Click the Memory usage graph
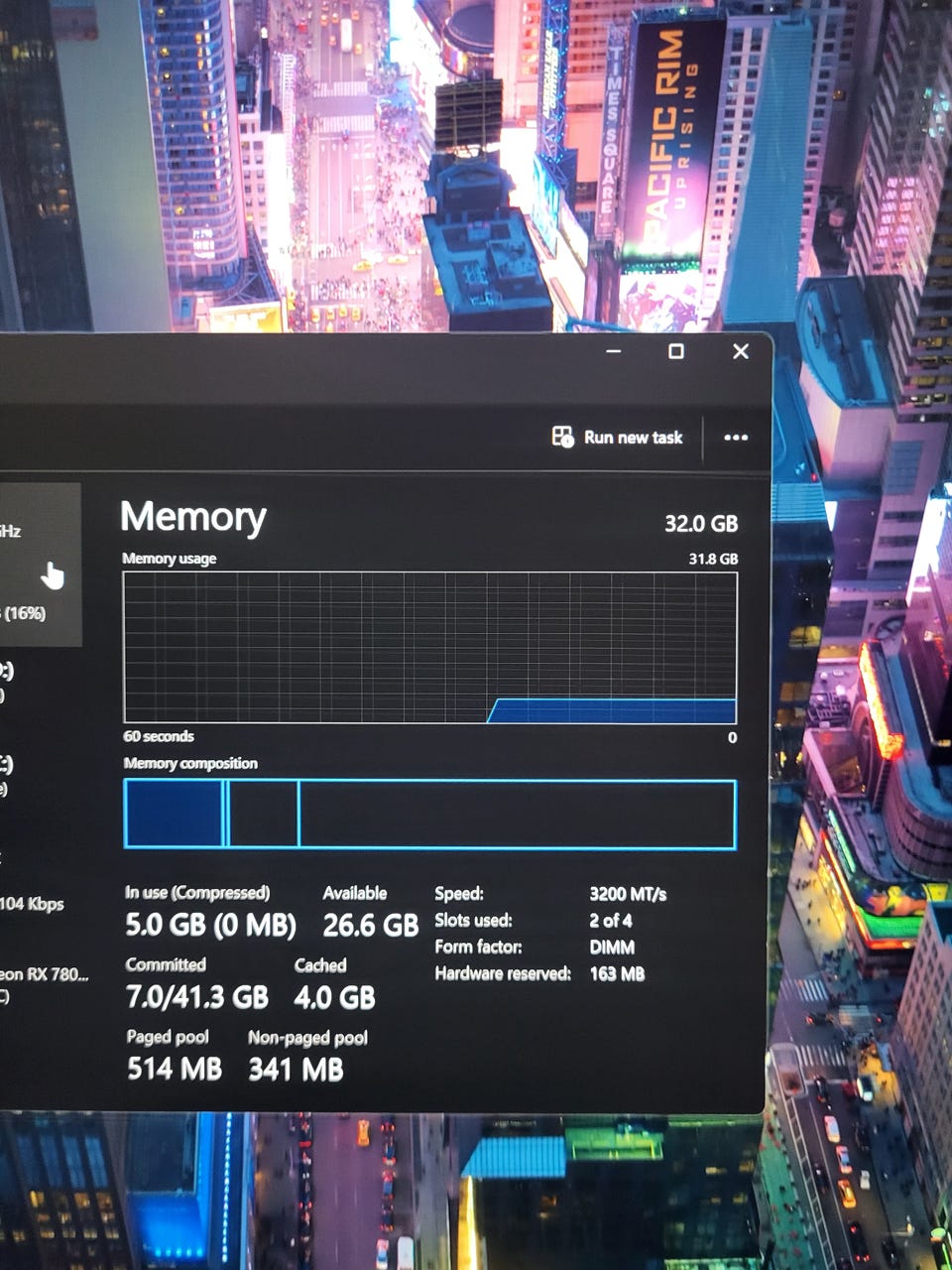 click(x=429, y=647)
